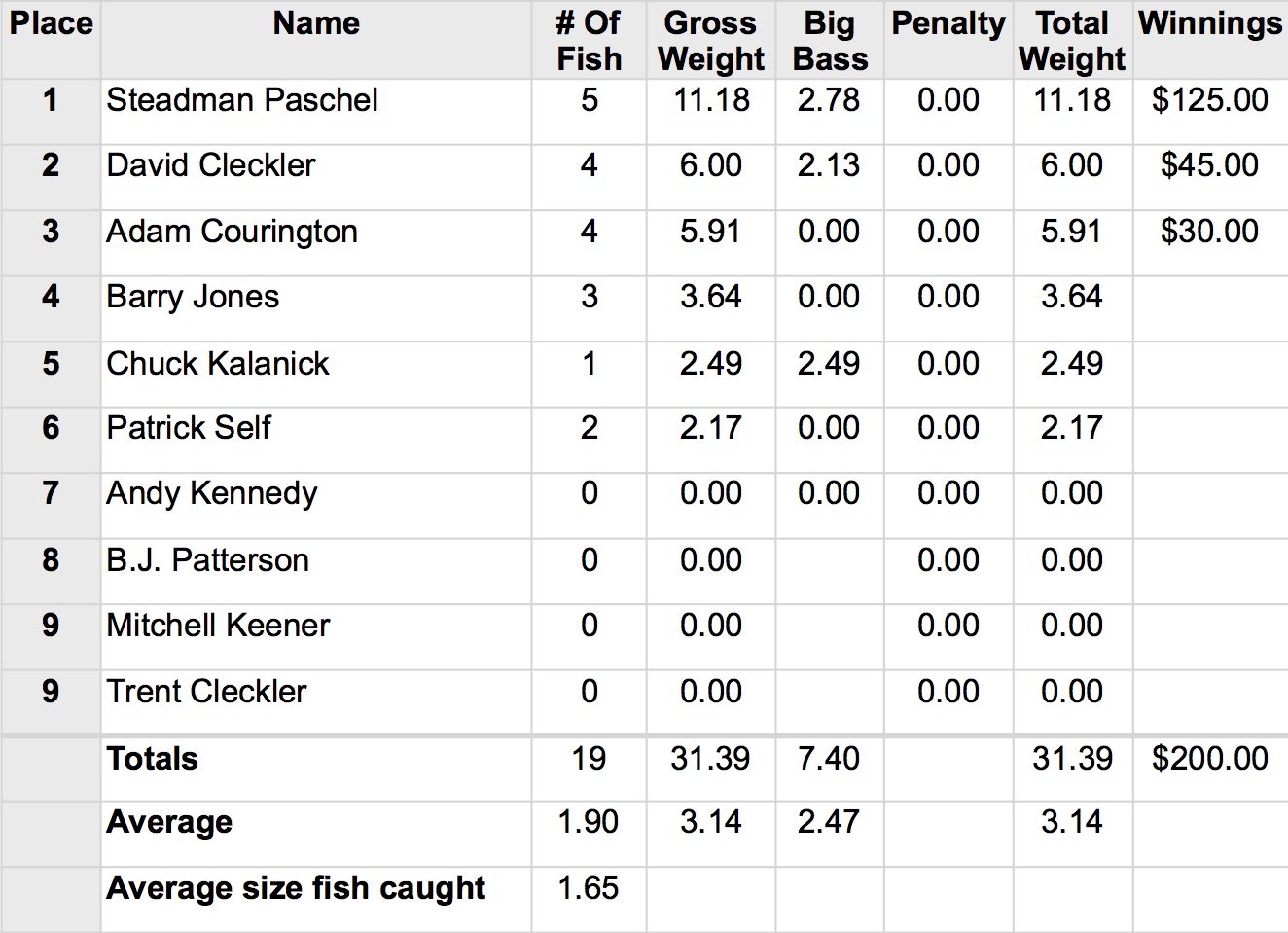The width and height of the screenshot is (1288, 933).
Task: Select the Patrick Self name cell
Action: point(189,428)
